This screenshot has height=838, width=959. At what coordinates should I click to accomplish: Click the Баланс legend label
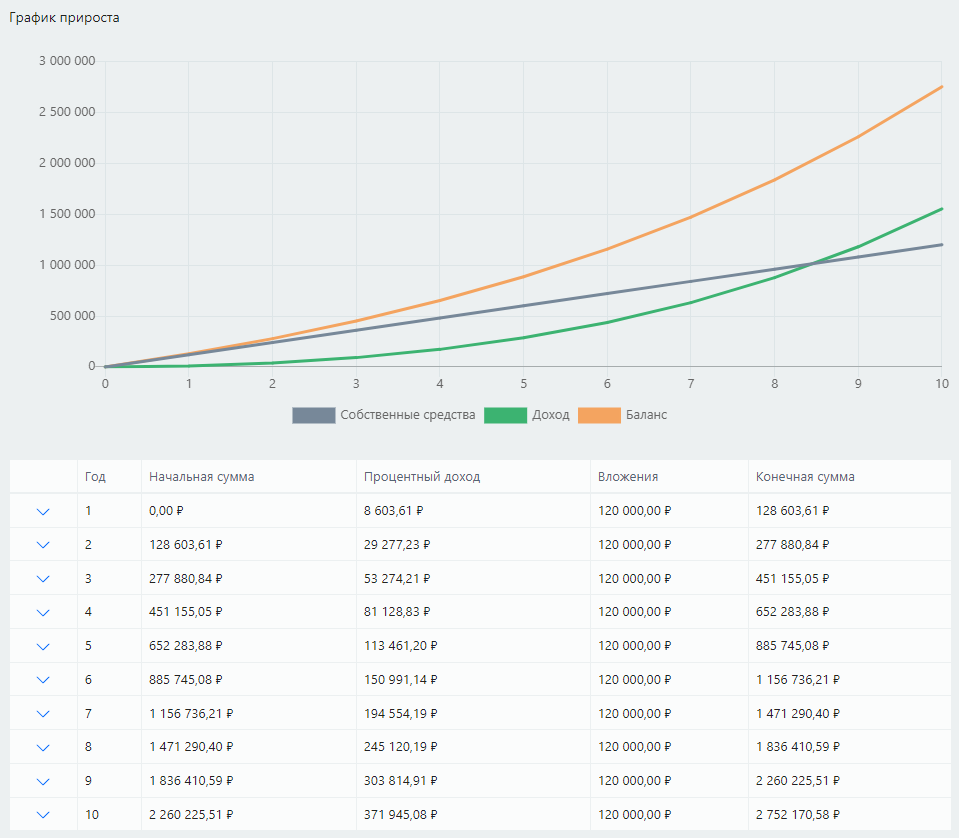click(x=646, y=415)
